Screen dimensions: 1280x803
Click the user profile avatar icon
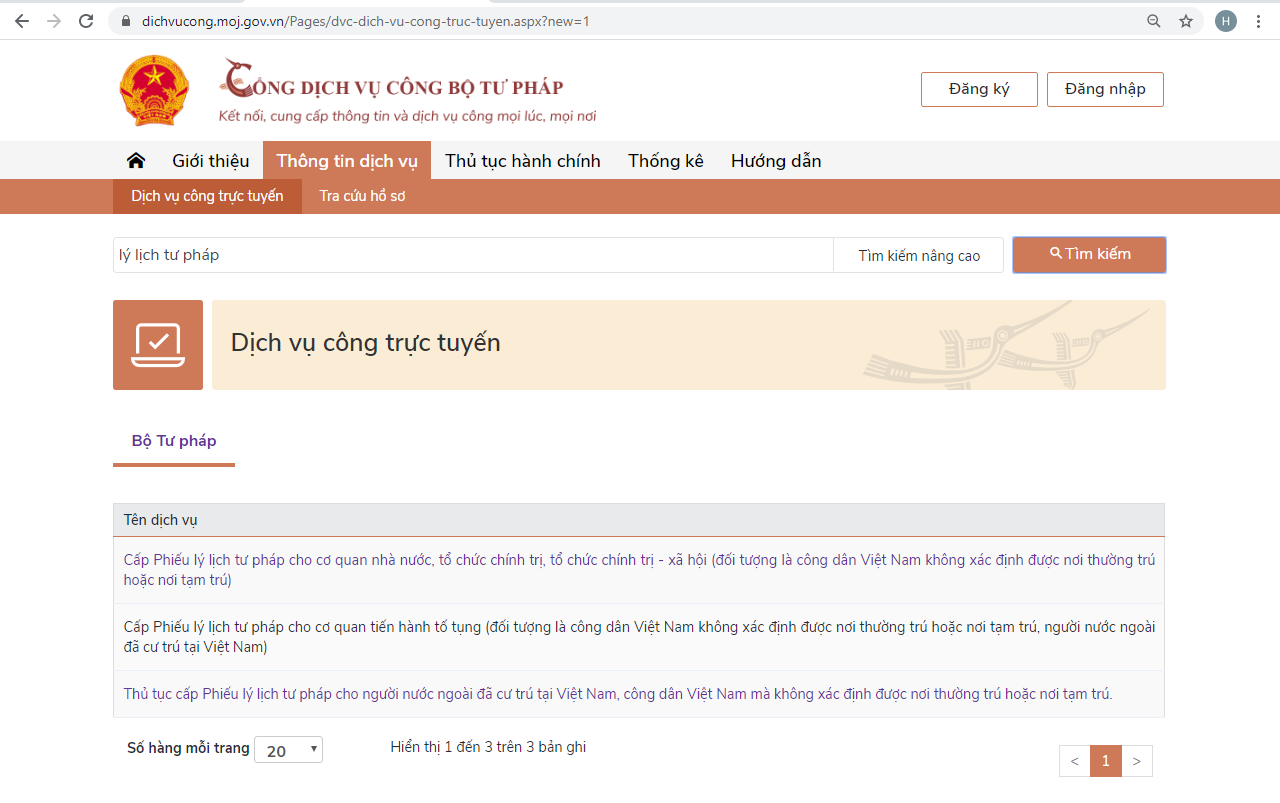1225,21
